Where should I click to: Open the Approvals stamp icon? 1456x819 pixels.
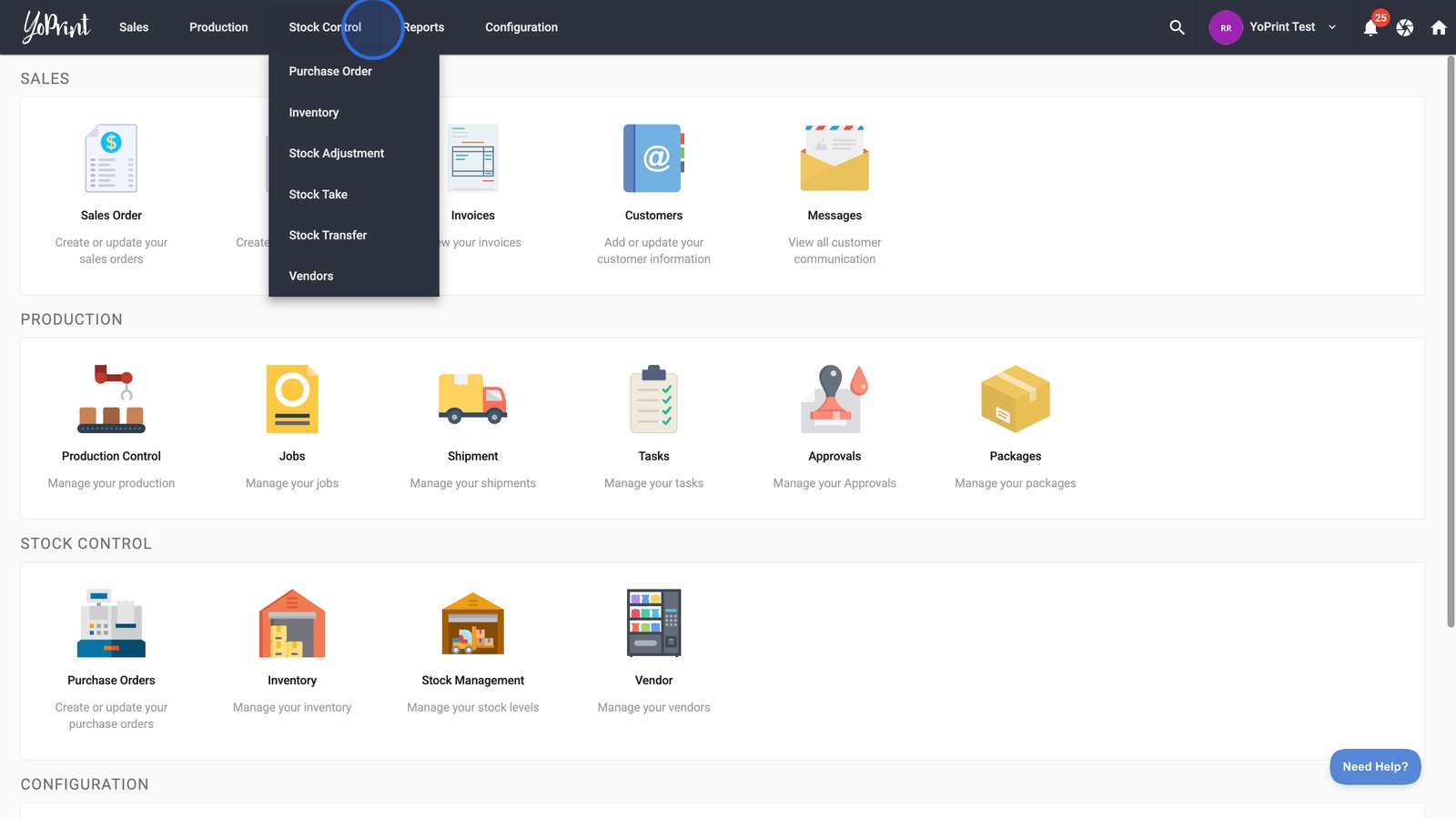coord(834,399)
